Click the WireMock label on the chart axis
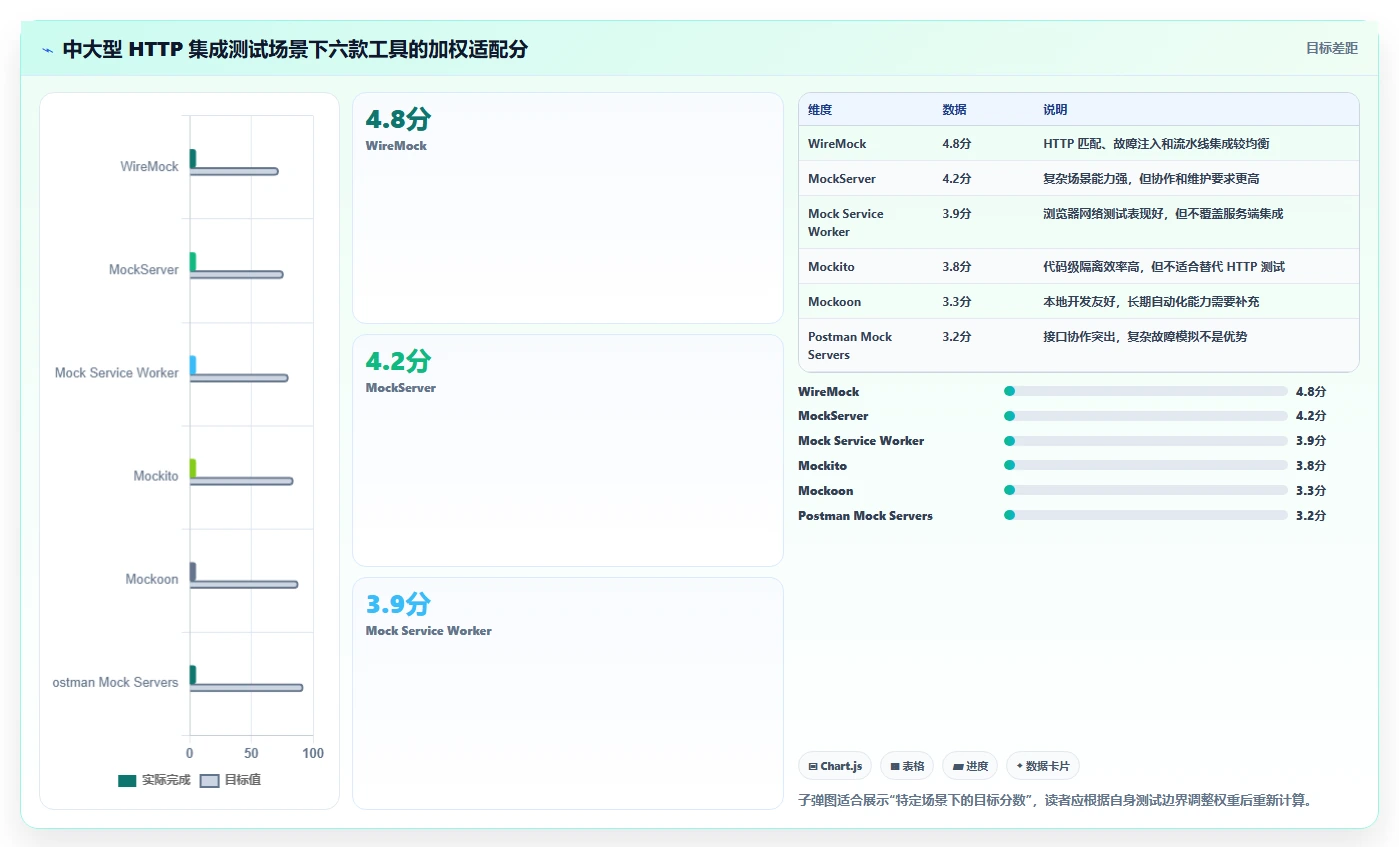This screenshot has height=847, width=1399. pyautogui.click(x=149, y=166)
